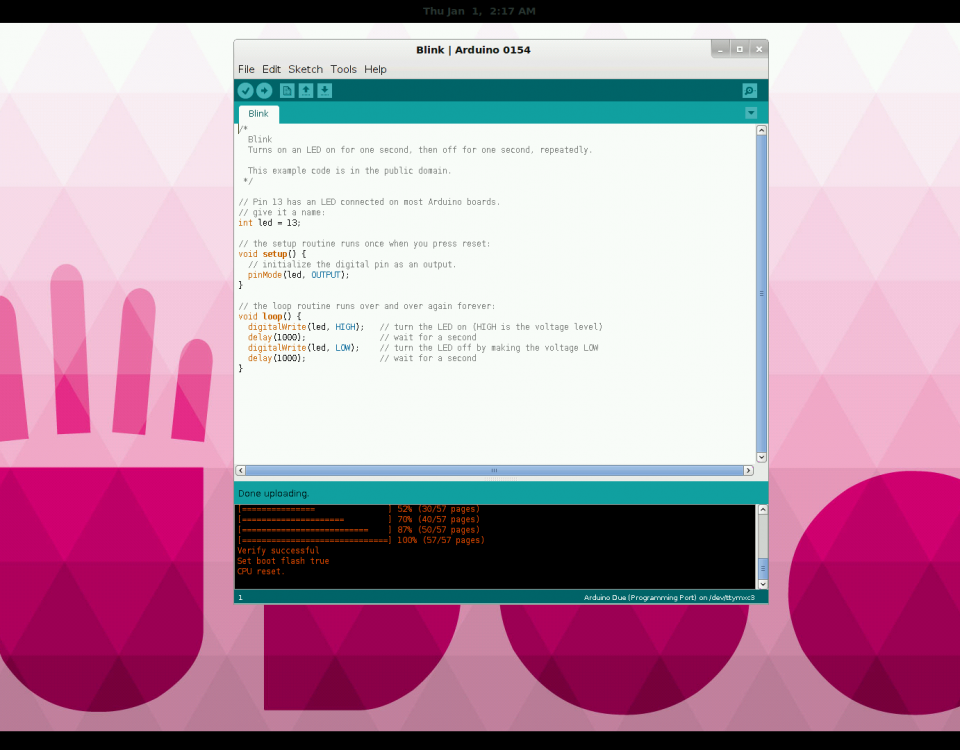Click the first 'delay(1000);' line
Image resolution: width=960 pixels, height=750 pixels.
click(x=276, y=337)
